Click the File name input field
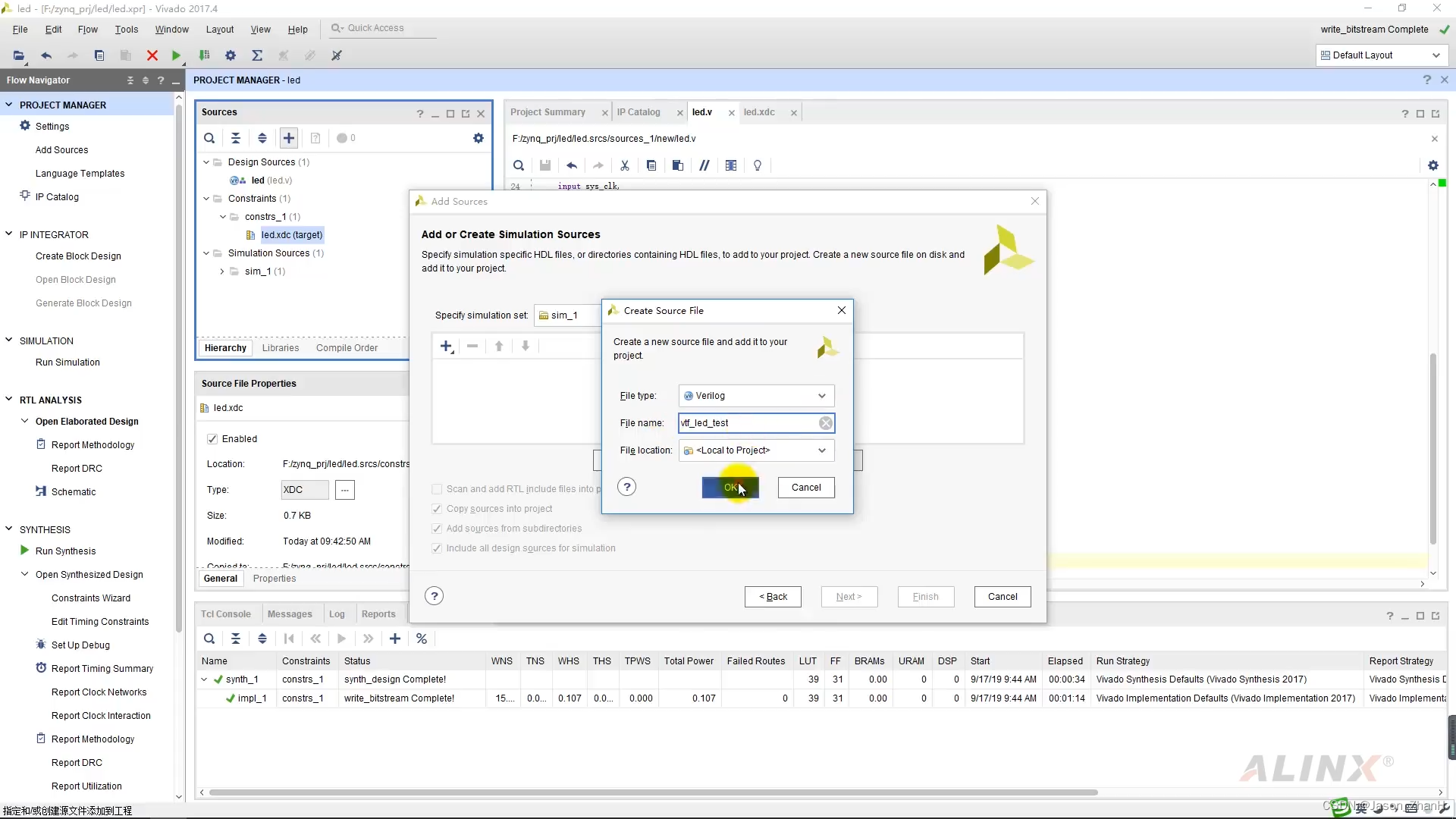 747,423
